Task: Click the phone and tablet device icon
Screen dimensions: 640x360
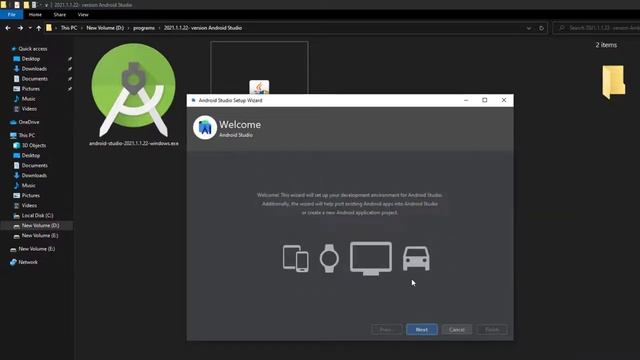Action: click(296, 258)
